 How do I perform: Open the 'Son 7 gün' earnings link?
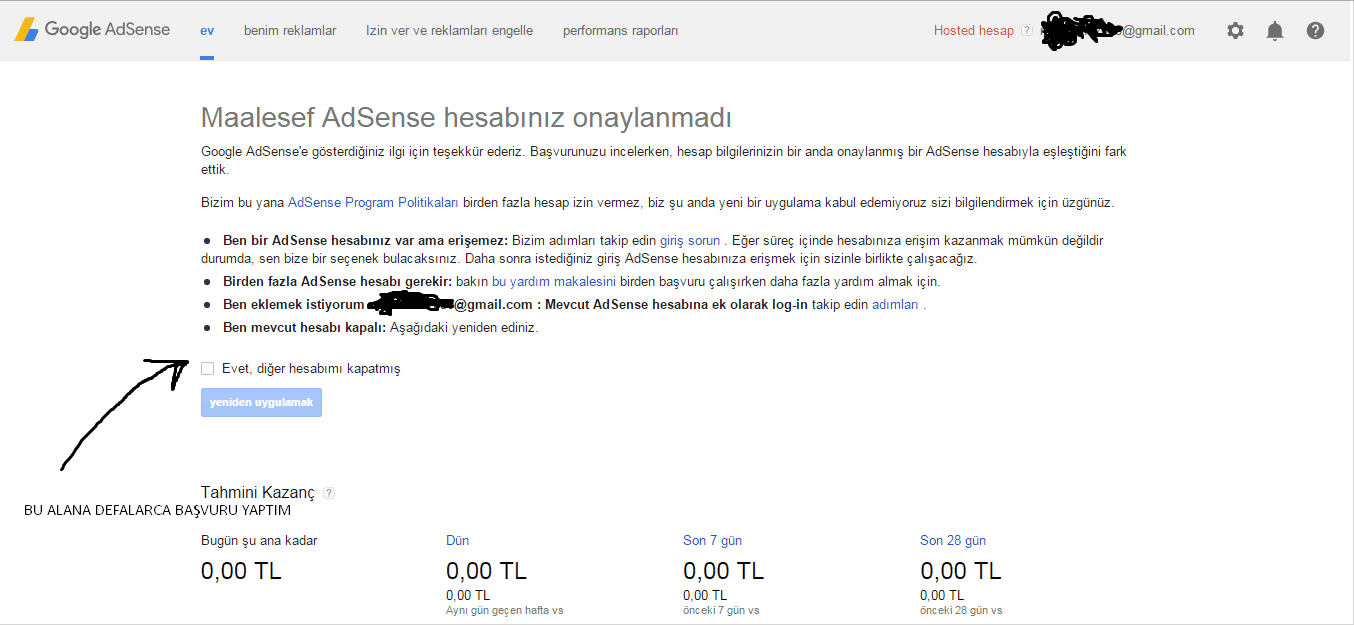pos(712,540)
